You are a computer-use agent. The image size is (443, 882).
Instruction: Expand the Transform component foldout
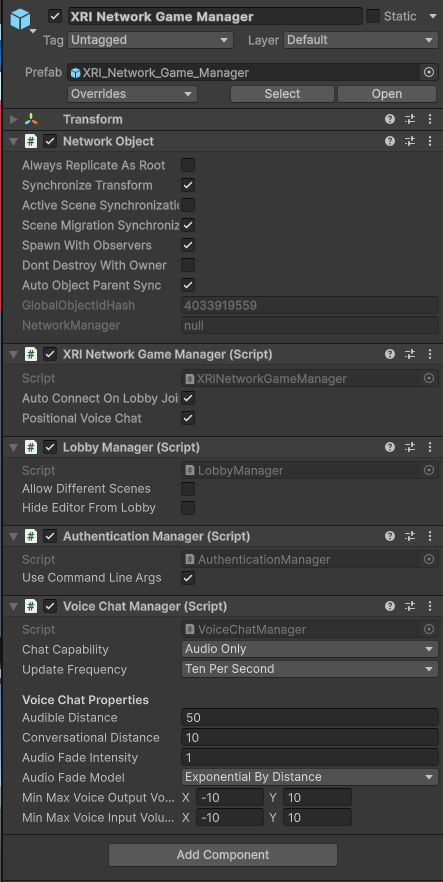point(14,119)
